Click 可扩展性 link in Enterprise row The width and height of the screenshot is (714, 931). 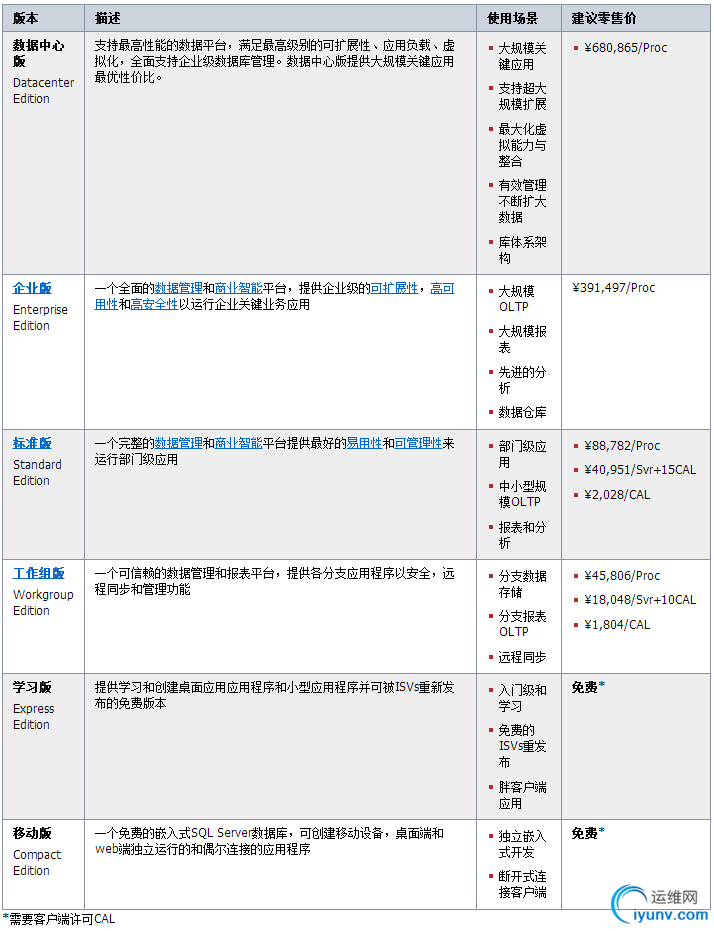[x=394, y=289]
